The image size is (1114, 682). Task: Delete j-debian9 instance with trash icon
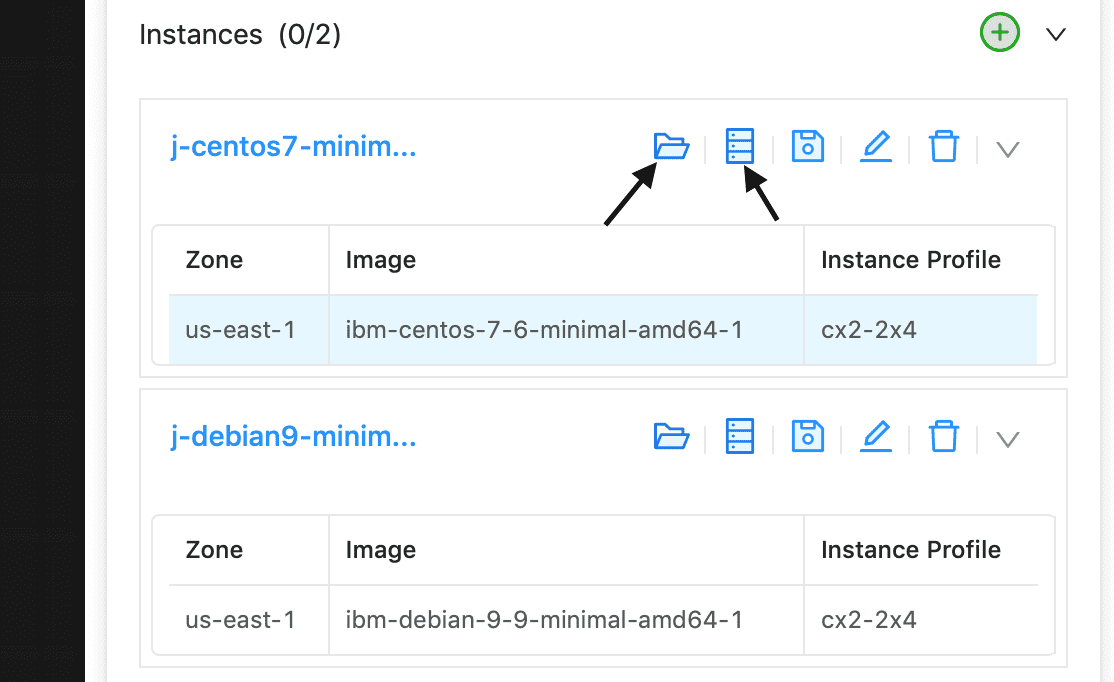(944, 436)
